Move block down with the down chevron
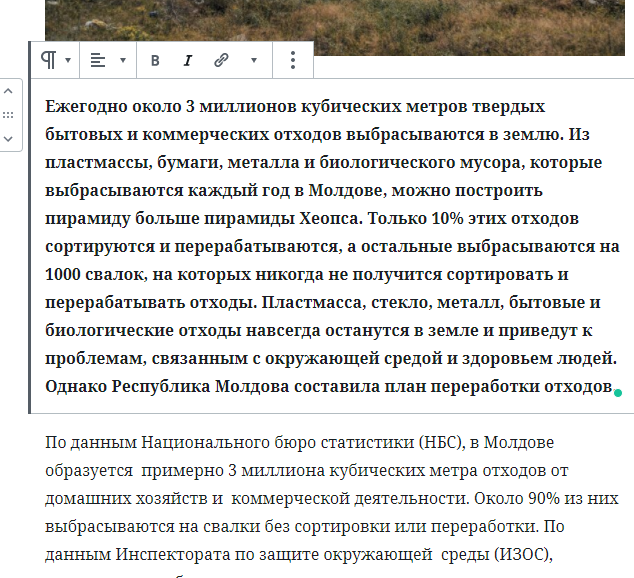The height and width of the screenshot is (578, 634). (8, 139)
